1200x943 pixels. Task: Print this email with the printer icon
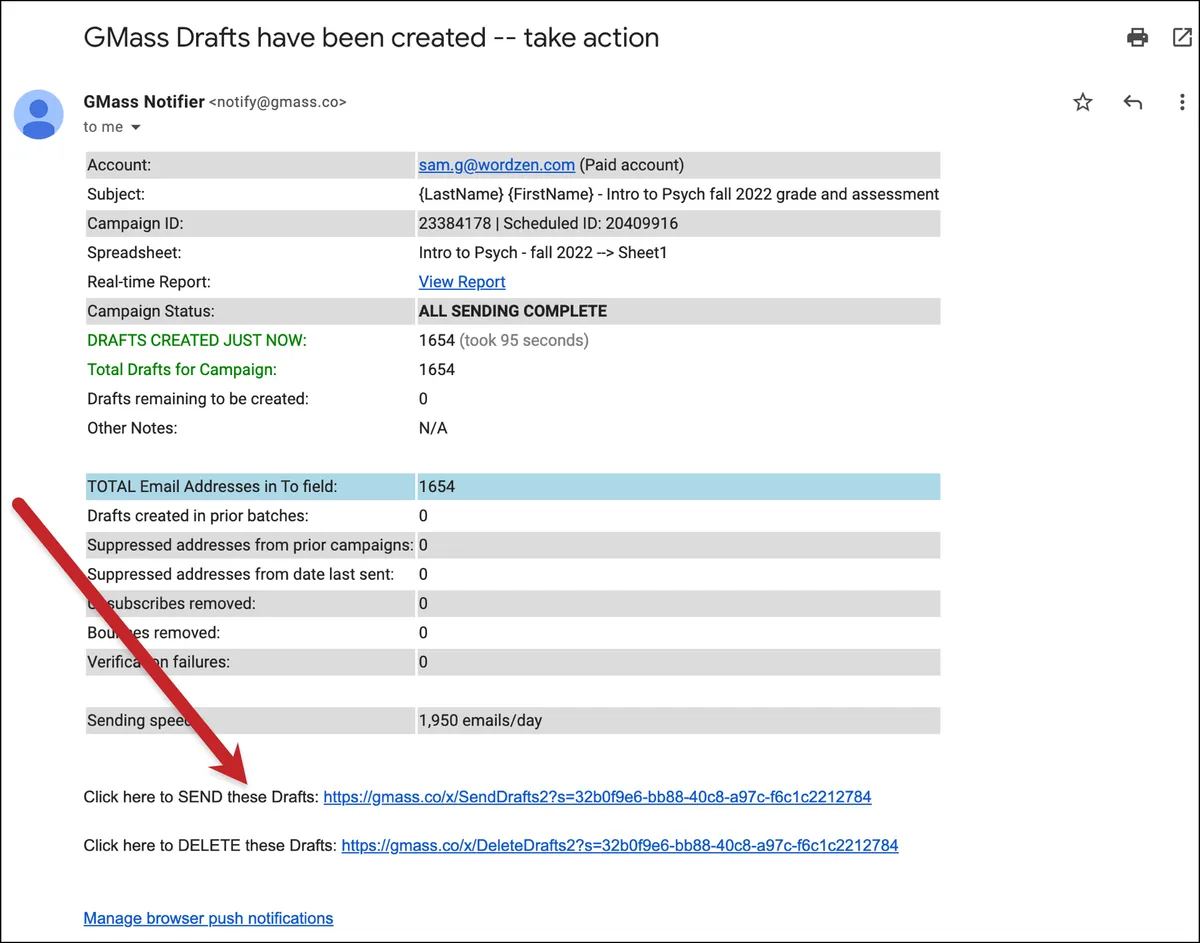(x=1137, y=38)
